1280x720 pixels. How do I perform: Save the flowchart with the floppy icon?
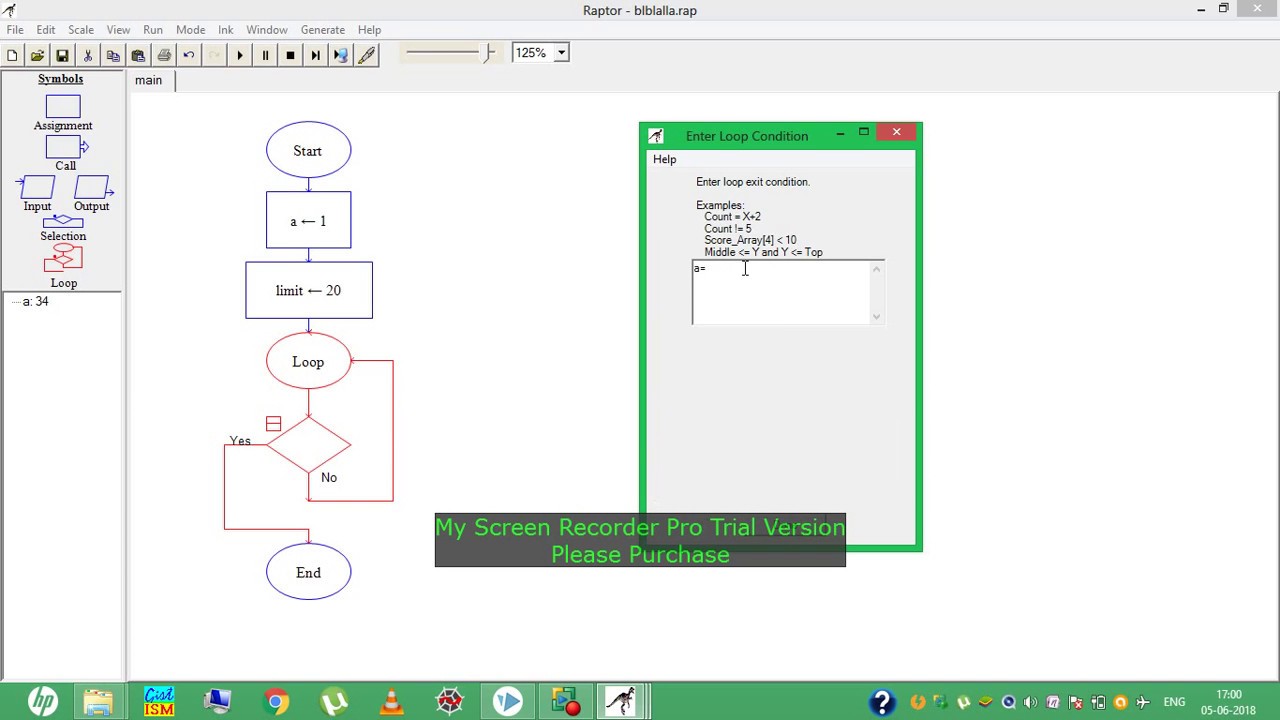(62, 56)
